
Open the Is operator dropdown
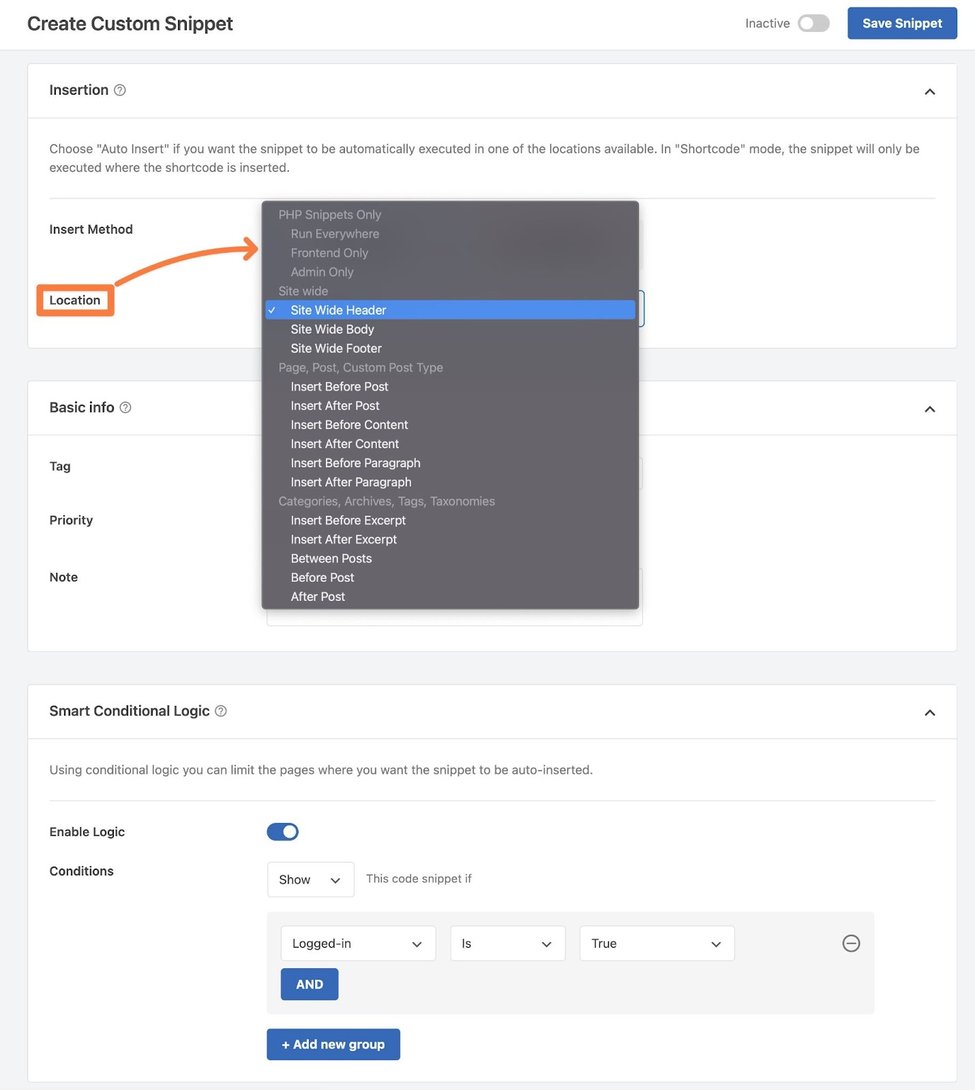click(507, 942)
